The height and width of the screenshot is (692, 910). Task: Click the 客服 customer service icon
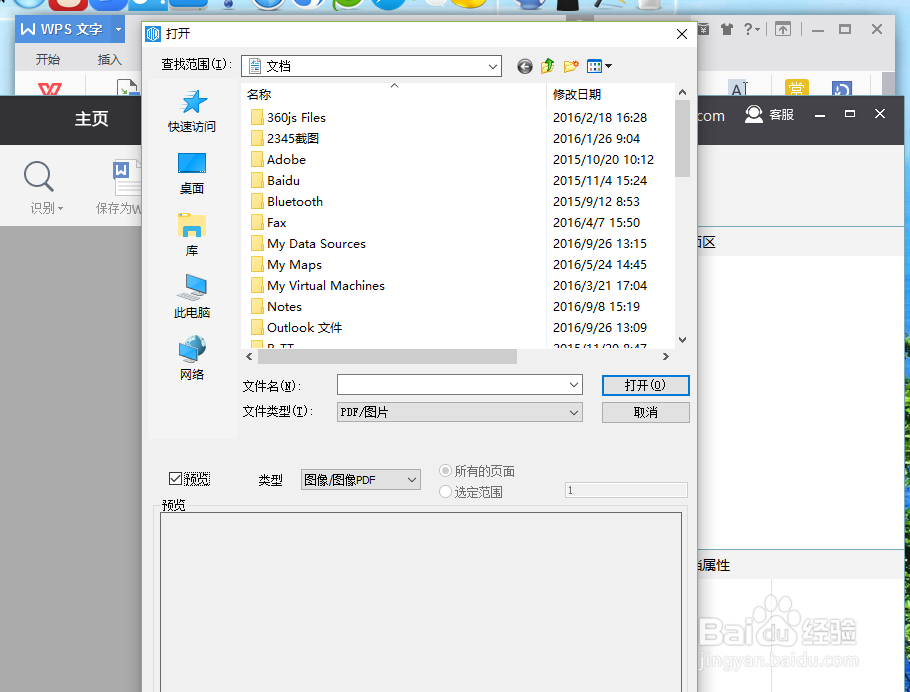tap(754, 114)
